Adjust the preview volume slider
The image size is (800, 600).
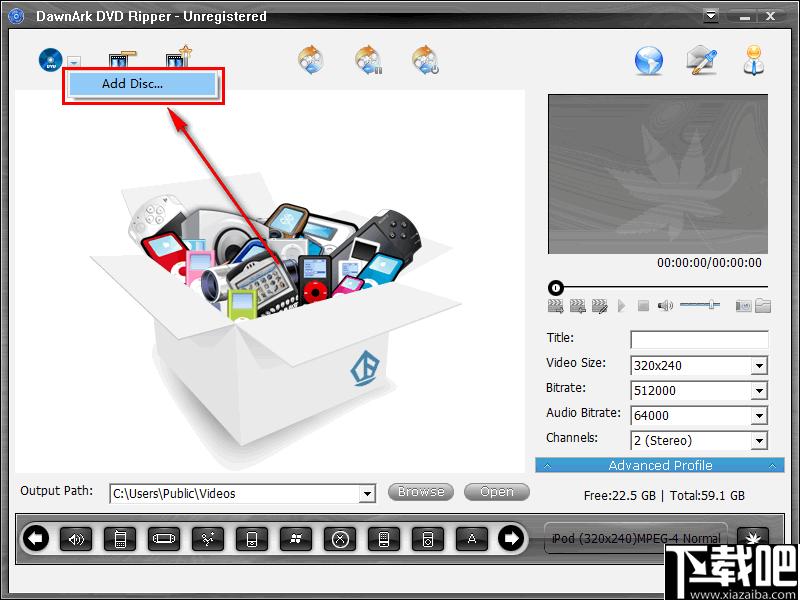tap(700, 305)
